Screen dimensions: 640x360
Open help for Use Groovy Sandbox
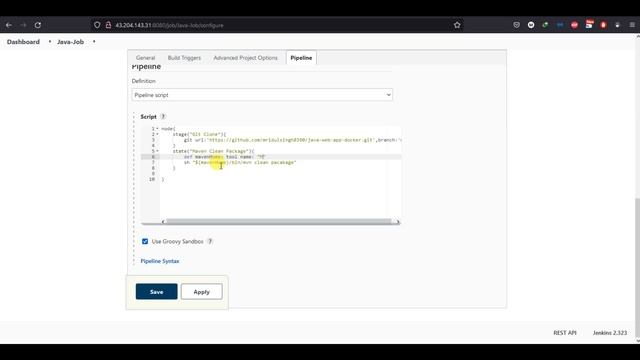pyautogui.click(x=210, y=241)
